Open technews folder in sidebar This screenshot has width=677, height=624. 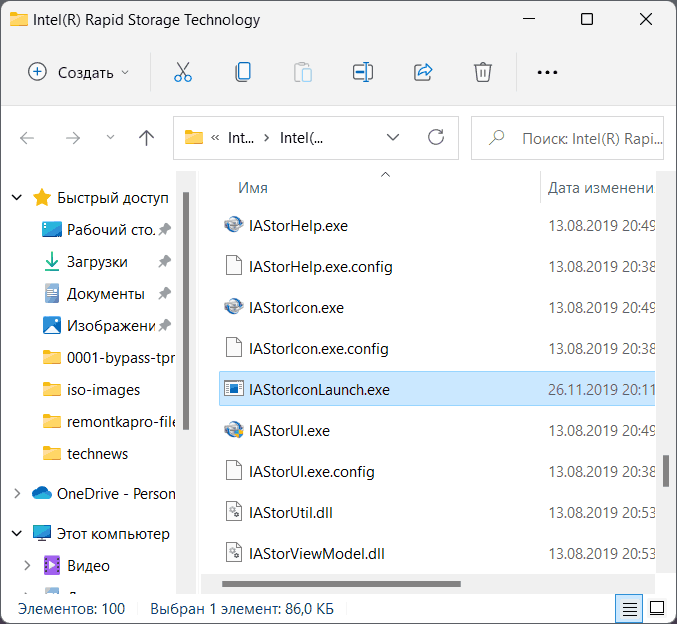[x=98, y=454]
